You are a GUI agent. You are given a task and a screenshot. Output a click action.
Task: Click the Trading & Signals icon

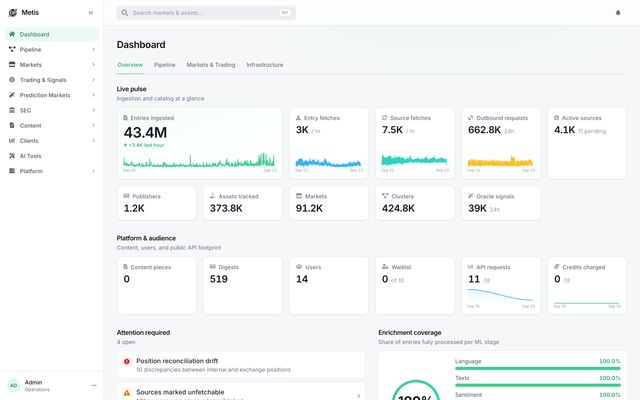(x=12, y=80)
